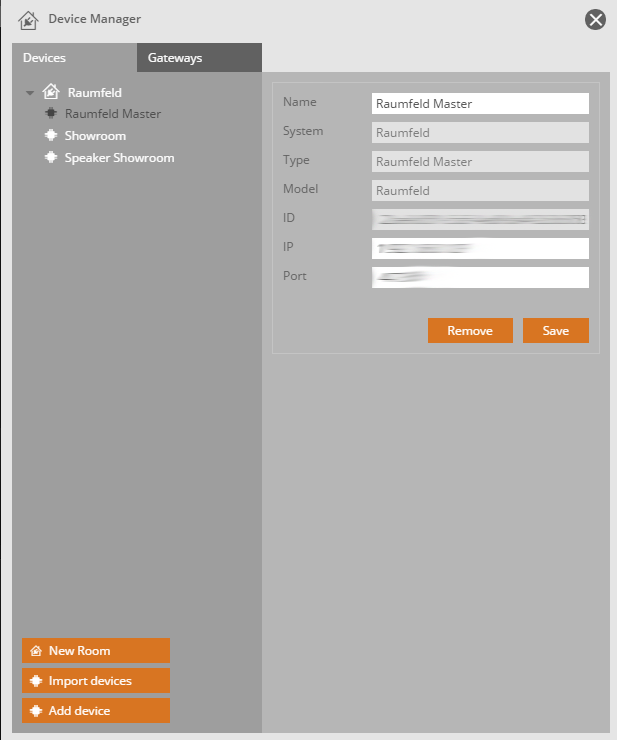Collapse the Raumfeld tree node
The height and width of the screenshot is (740, 617).
pos(30,93)
